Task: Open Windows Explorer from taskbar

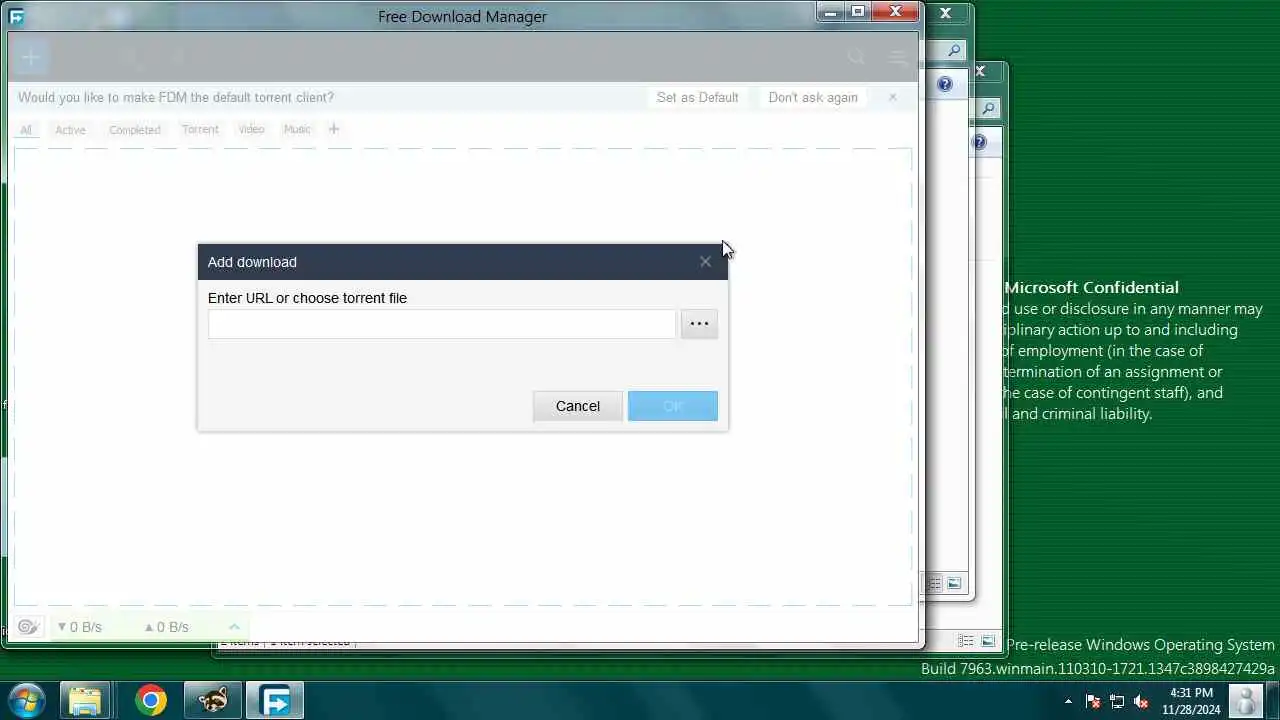Action: [x=85, y=700]
